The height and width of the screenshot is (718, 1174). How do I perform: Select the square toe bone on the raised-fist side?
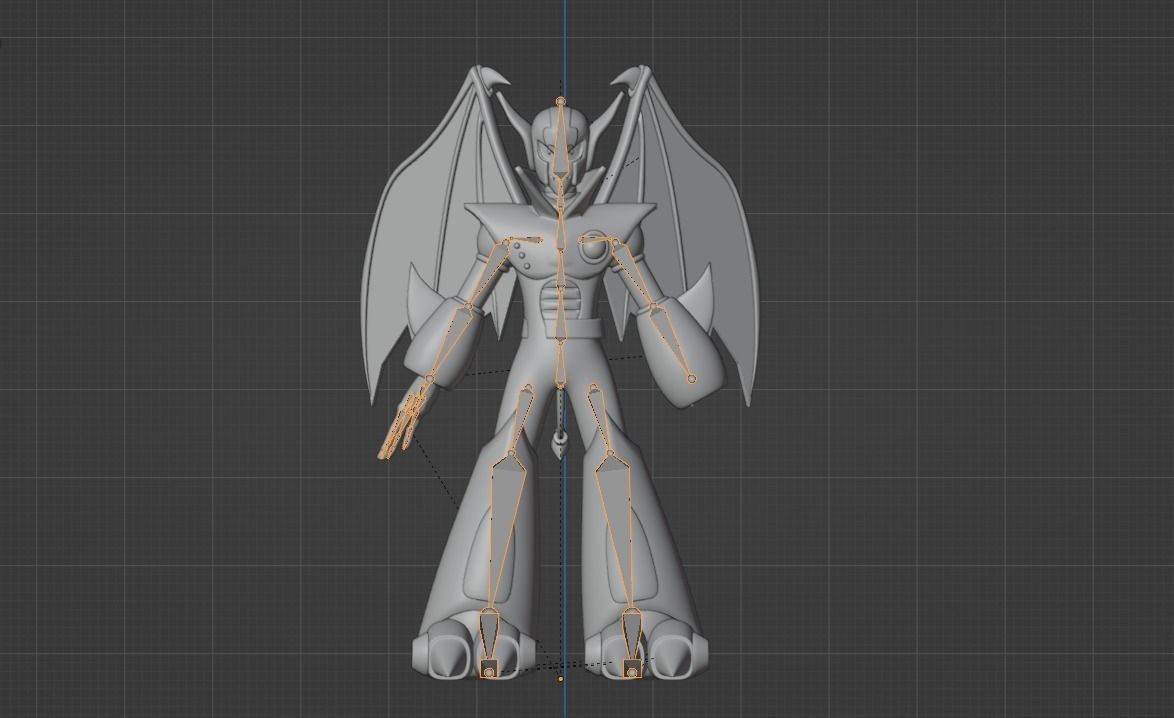coord(633,669)
